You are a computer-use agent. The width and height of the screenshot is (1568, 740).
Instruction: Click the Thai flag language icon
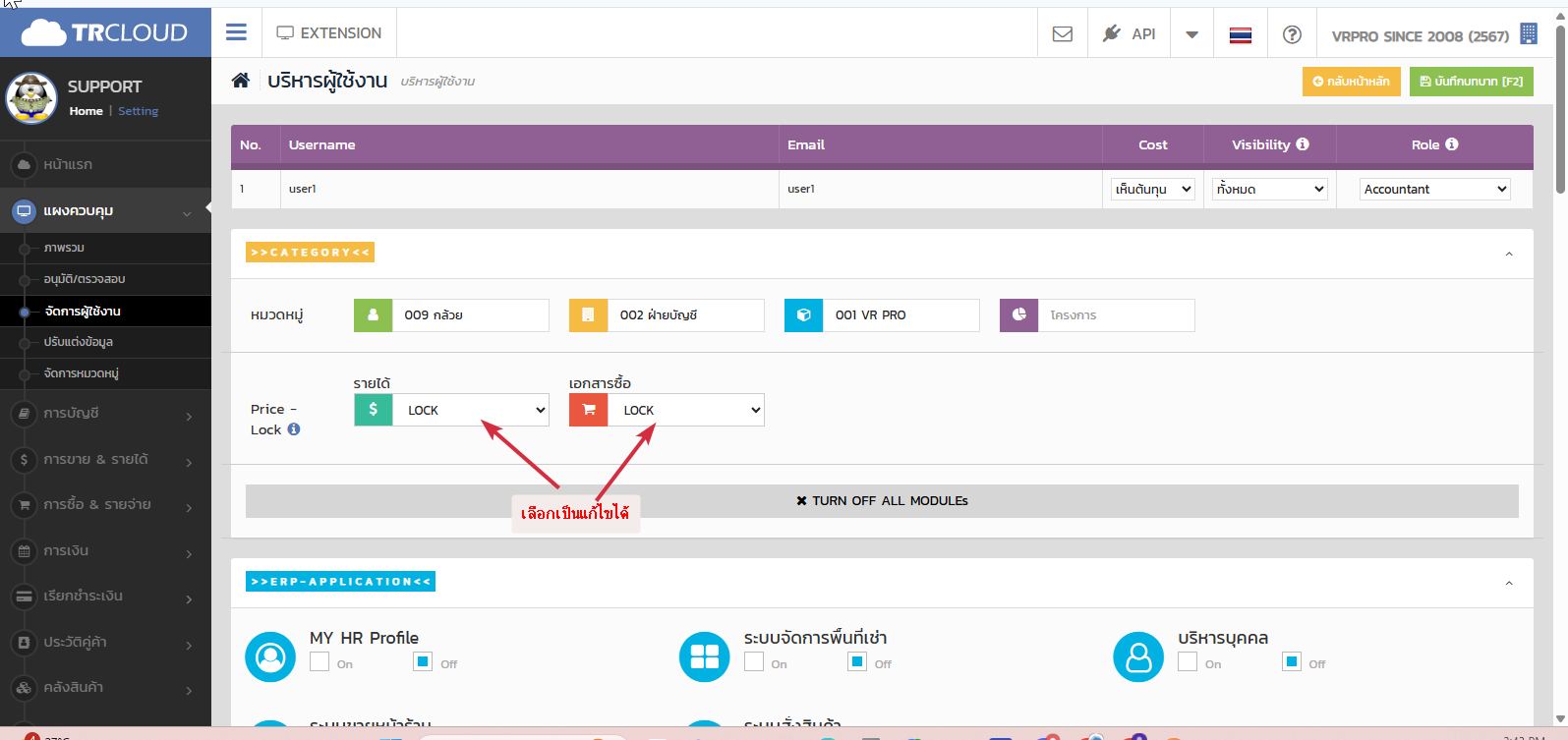pyautogui.click(x=1240, y=35)
